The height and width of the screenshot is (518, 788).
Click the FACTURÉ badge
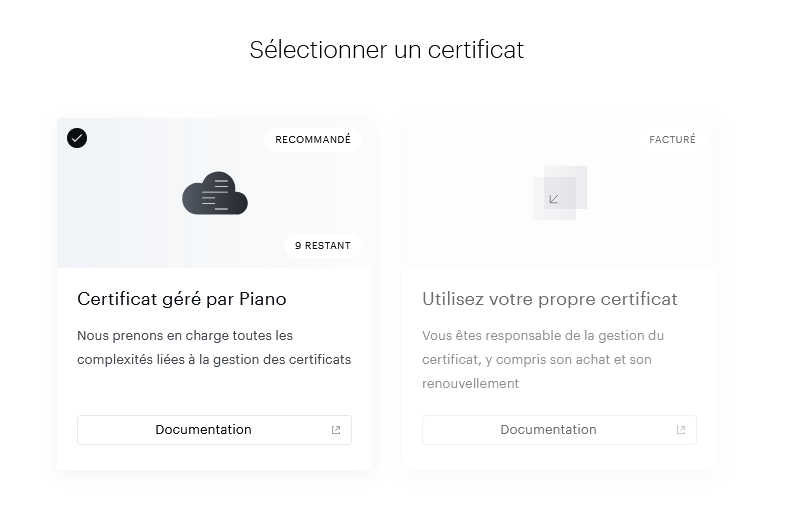(x=672, y=140)
